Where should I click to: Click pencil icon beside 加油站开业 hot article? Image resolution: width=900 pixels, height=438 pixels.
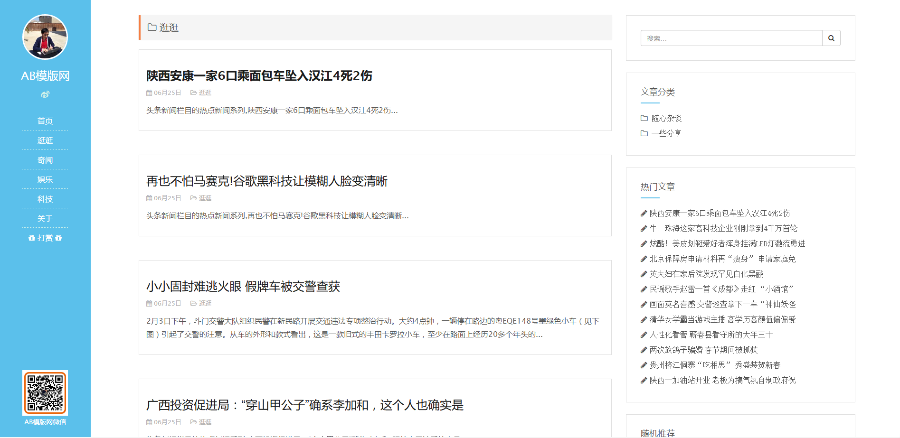[644, 380]
